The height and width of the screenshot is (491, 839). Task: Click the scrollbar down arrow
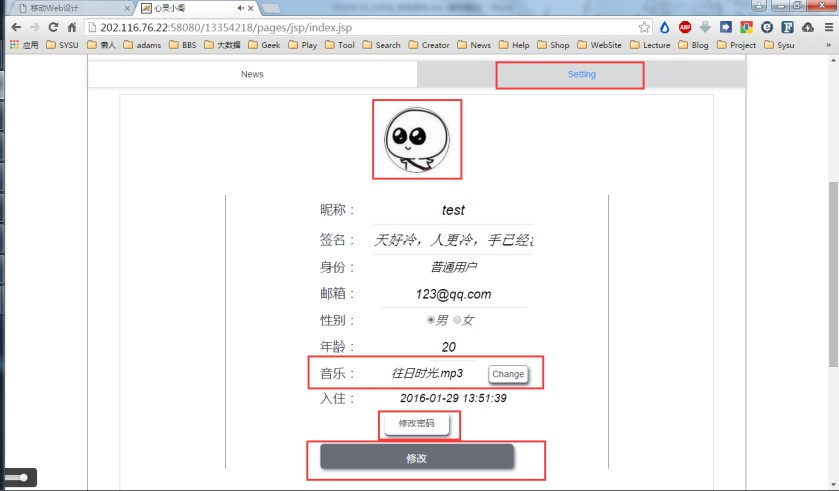[833, 486]
